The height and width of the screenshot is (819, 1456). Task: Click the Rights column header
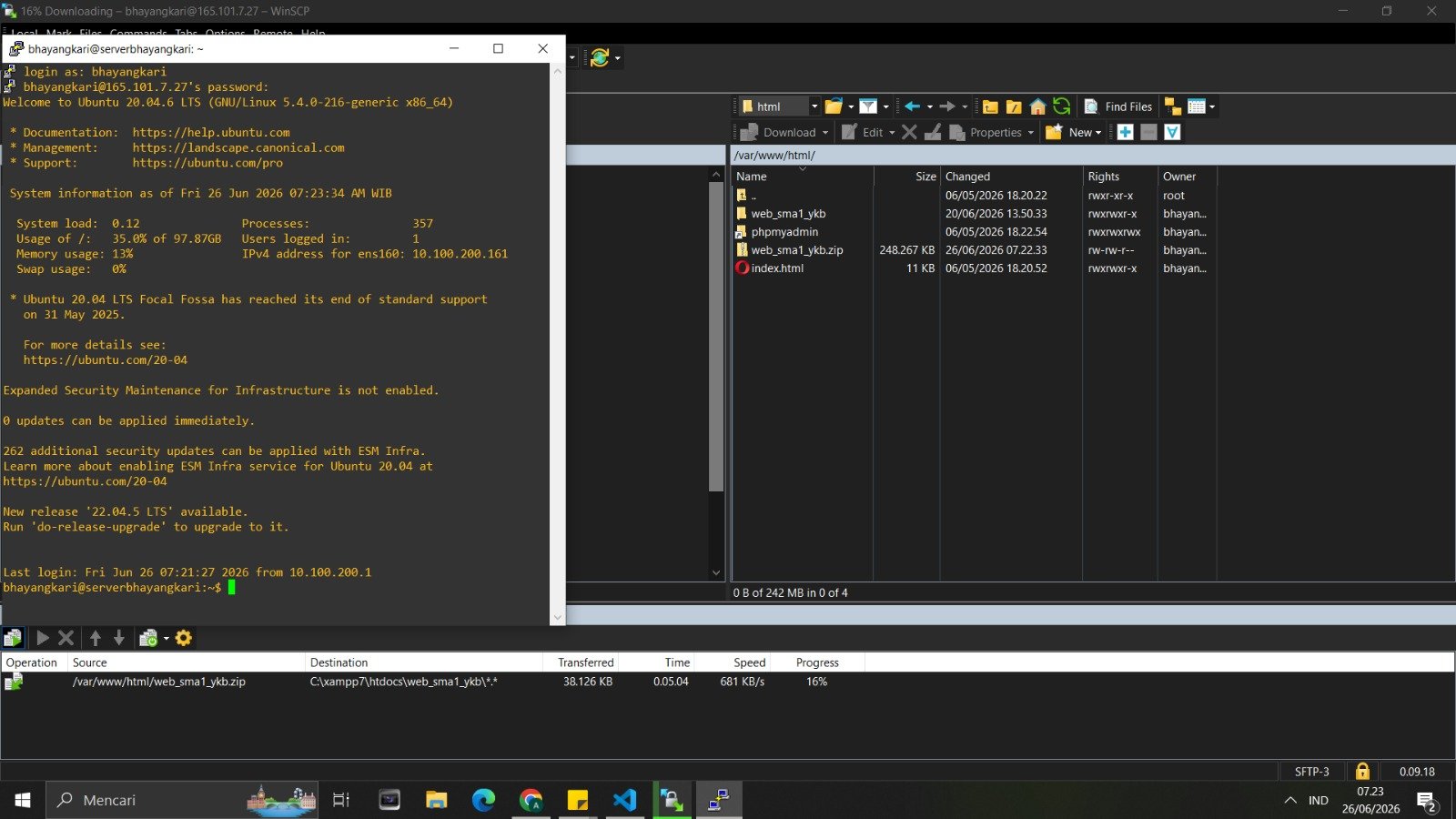(1120, 177)
